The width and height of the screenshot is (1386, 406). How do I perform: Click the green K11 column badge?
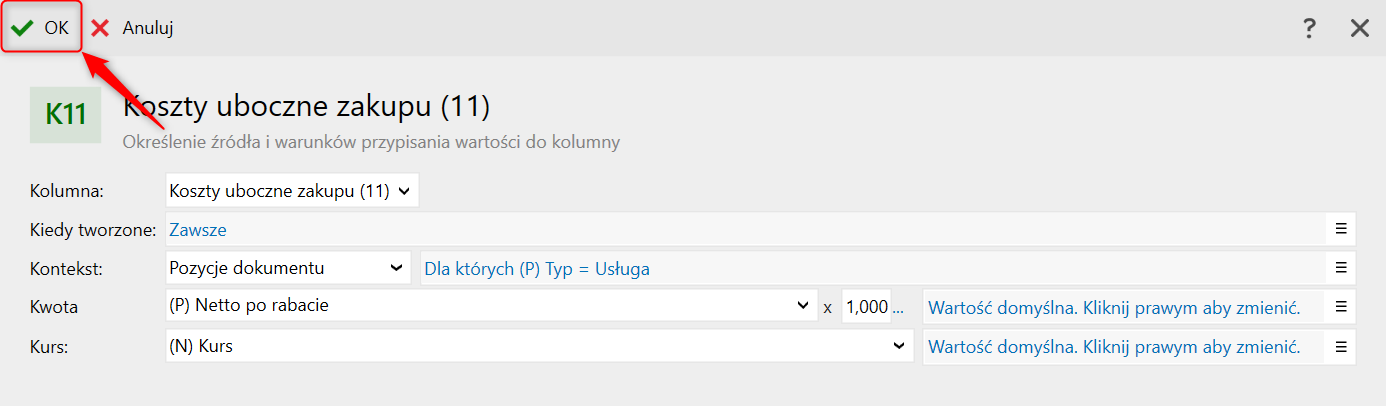(x=66, y=114)
